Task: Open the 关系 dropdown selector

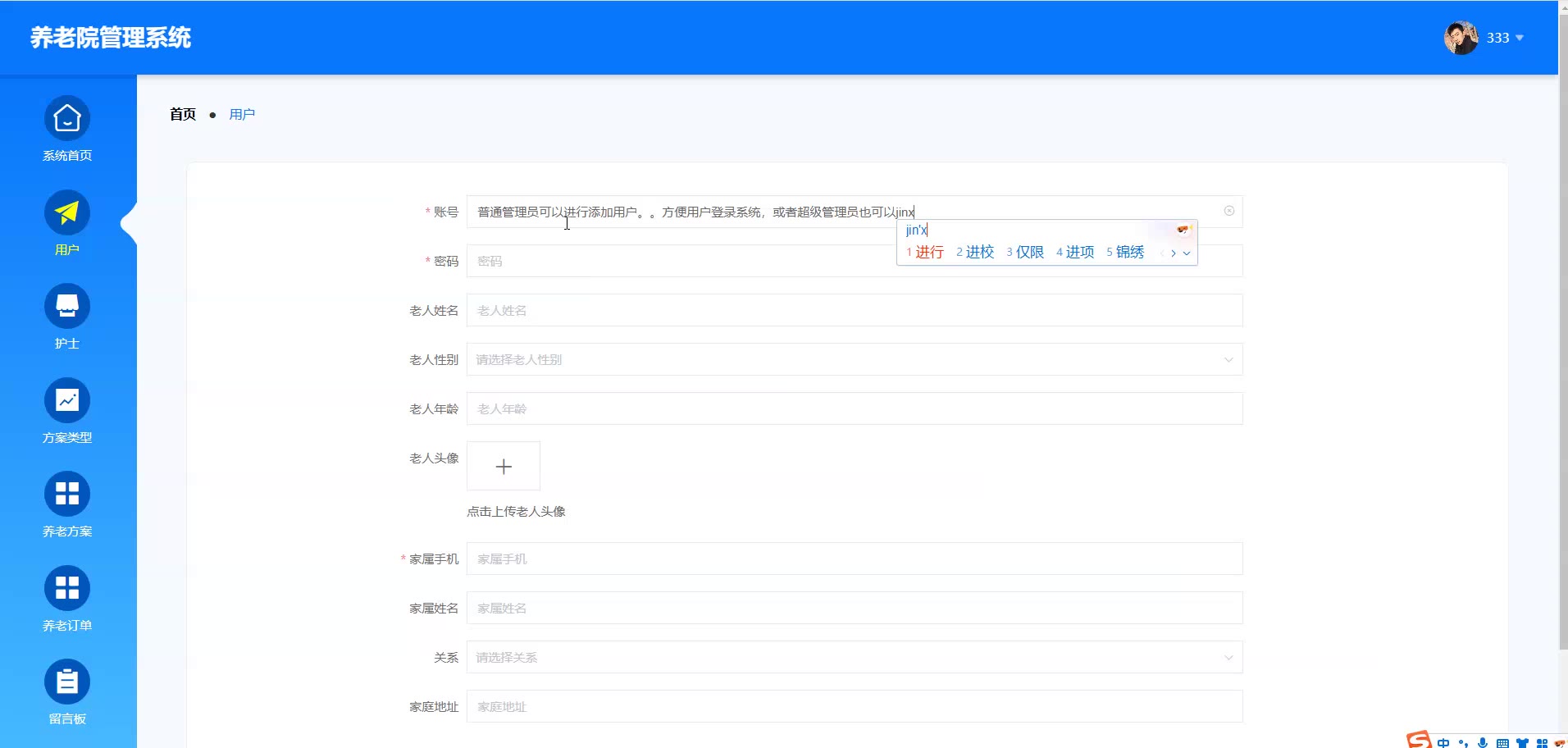Action: coord(854,658)
